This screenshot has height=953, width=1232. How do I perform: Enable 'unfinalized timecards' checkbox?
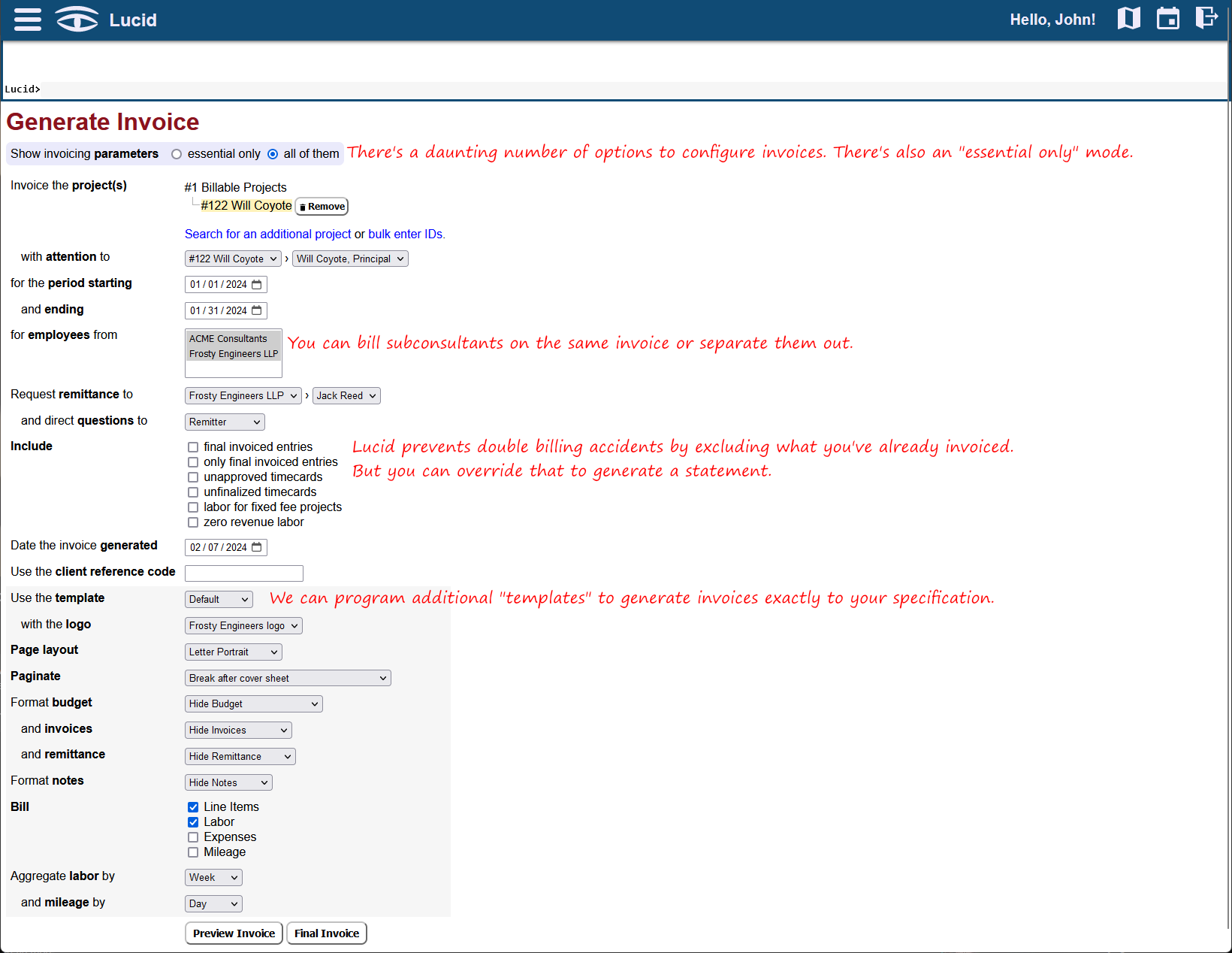[193, 492]
